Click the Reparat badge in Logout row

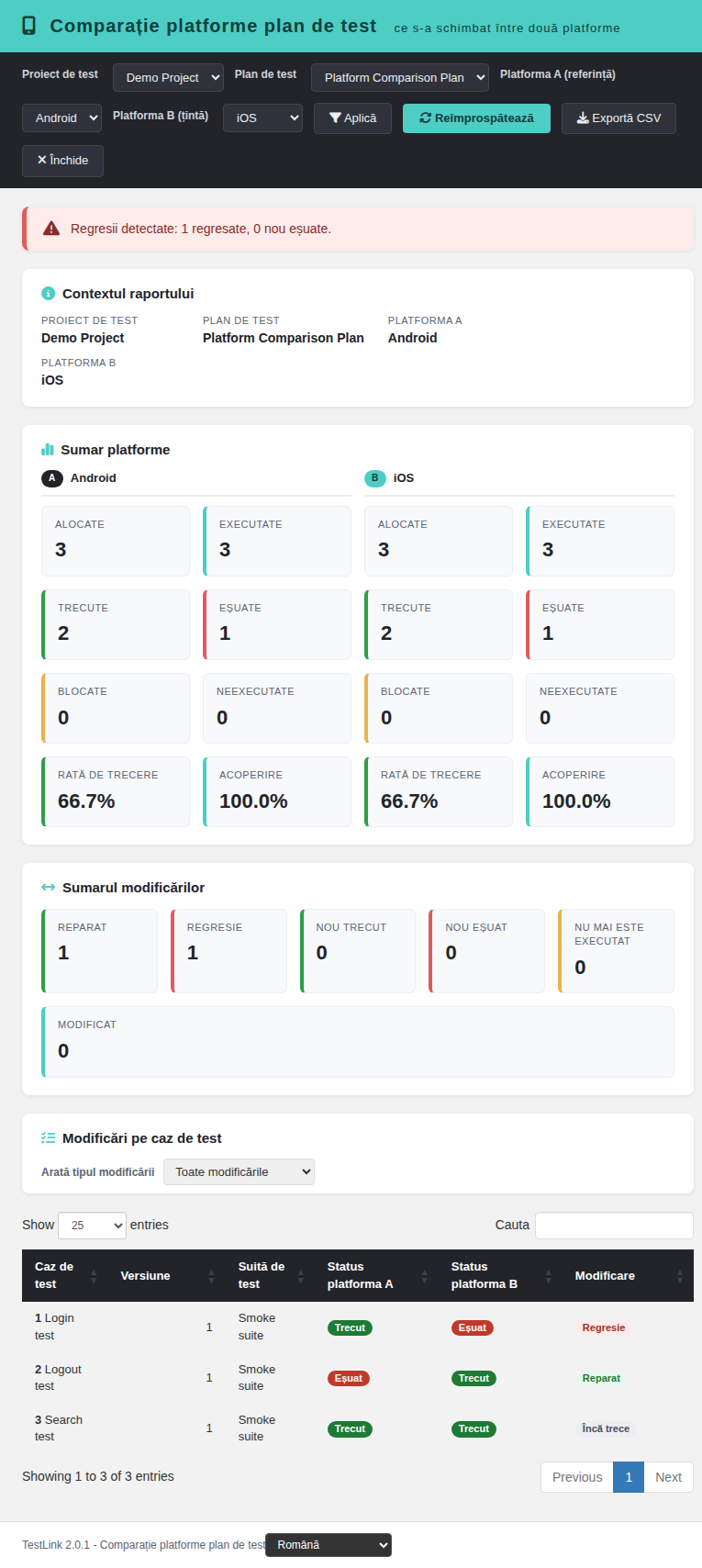pos(601,1378)
